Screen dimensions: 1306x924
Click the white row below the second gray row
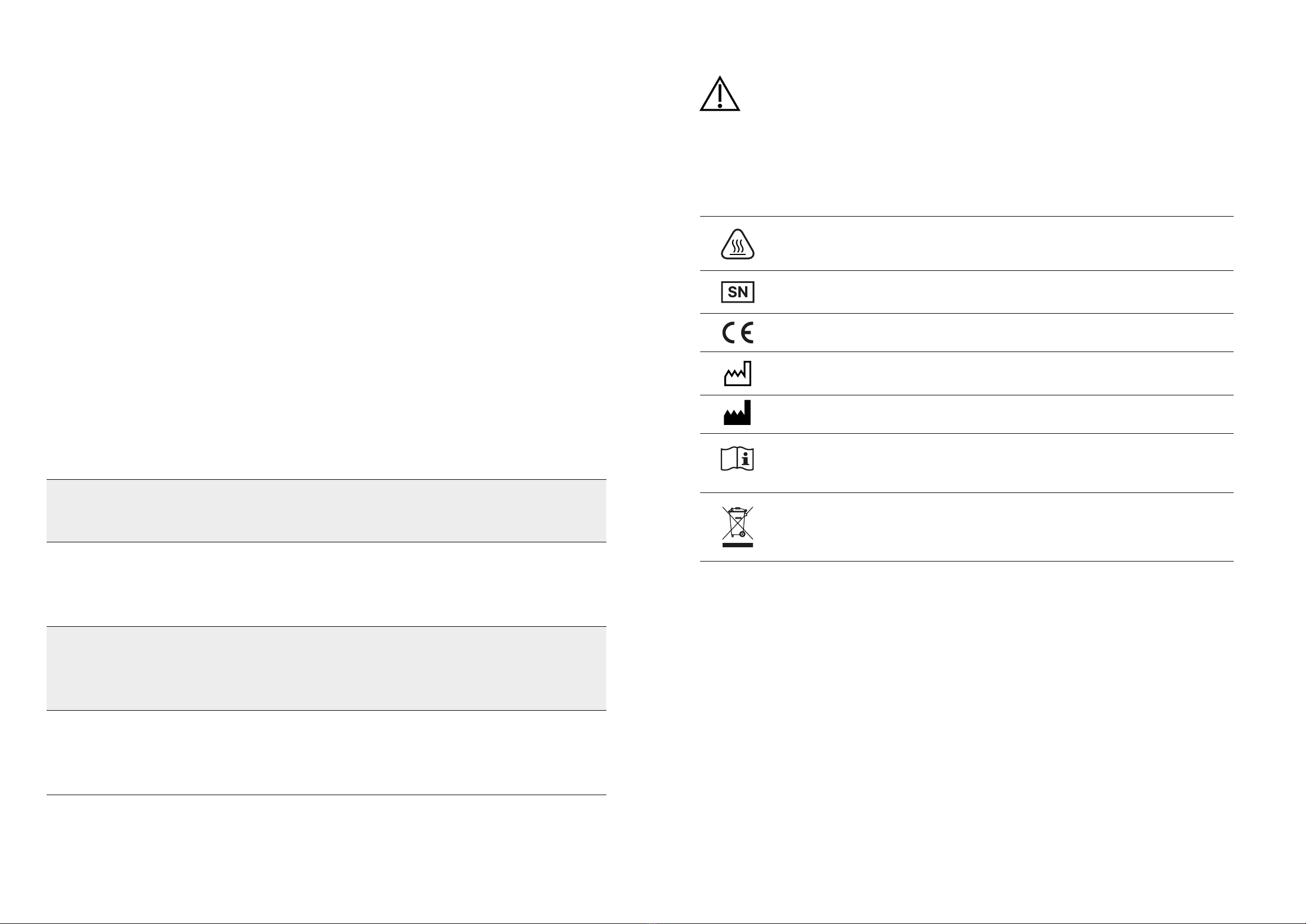point(326,753)
